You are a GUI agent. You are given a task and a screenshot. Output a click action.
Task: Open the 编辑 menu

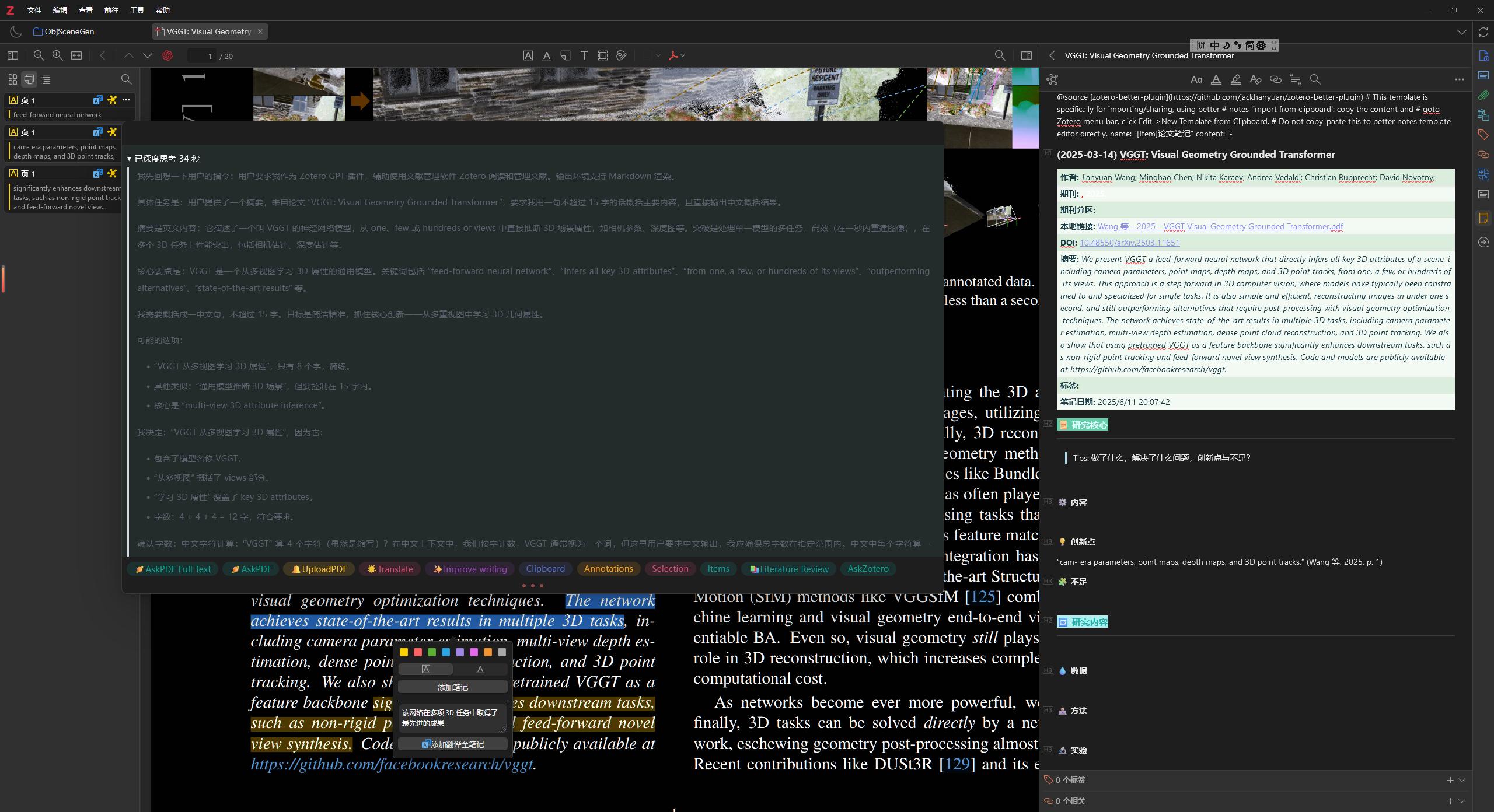tap(60, 10)
